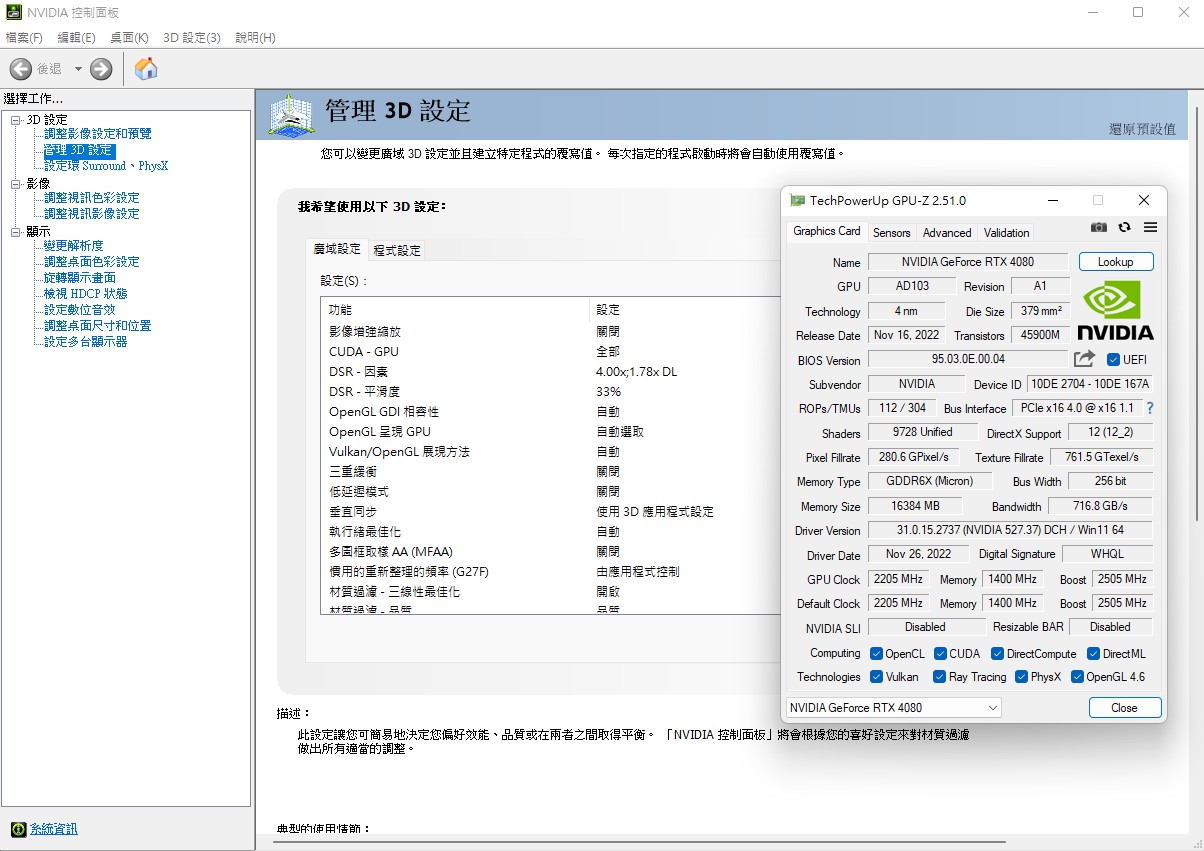
Task: Open the GPU selection dropdown in GPU-Z
Action: click(x=894, y=708)
